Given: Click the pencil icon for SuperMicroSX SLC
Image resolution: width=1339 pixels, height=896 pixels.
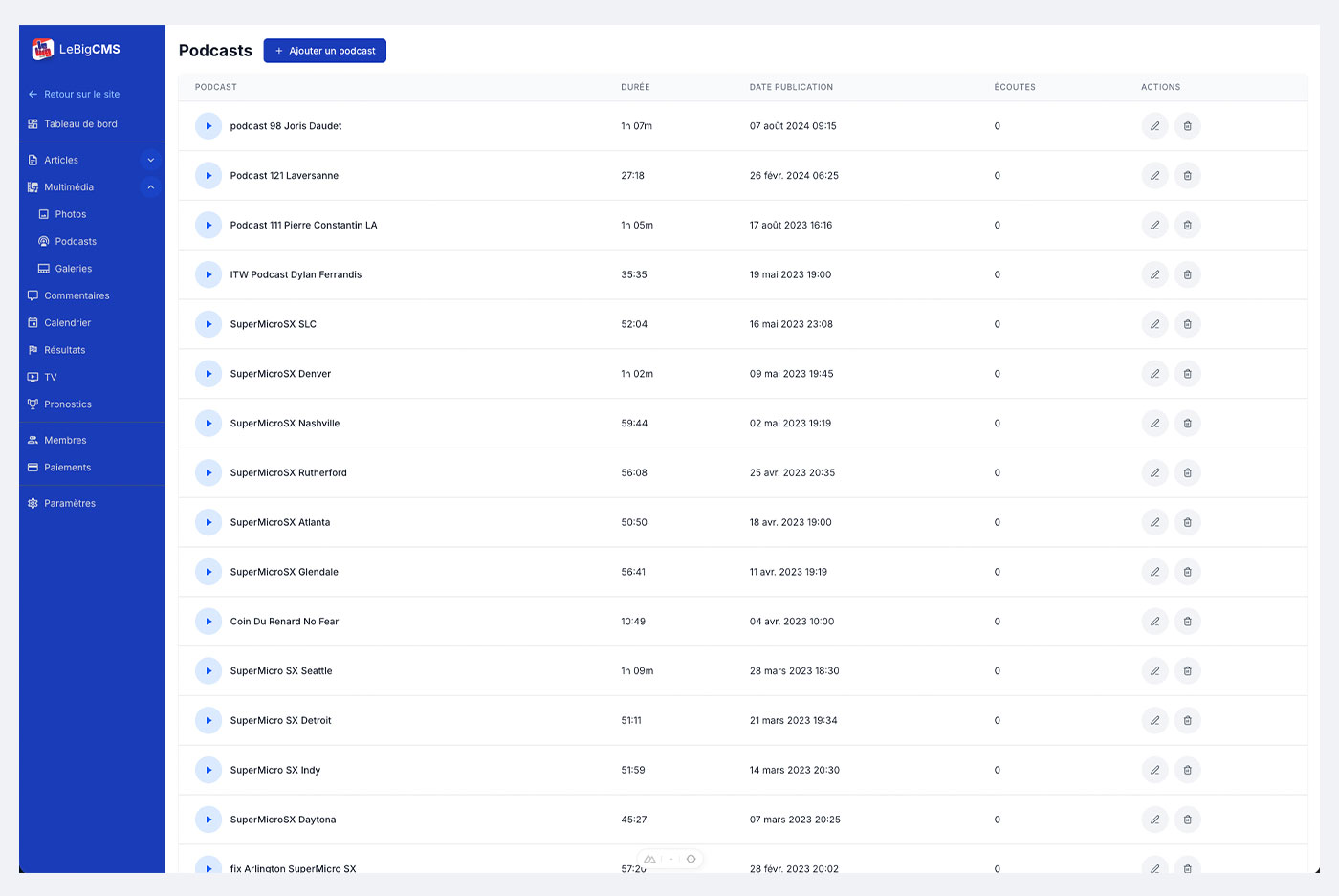Looking at the screenshot, I should click(1154, 324).
